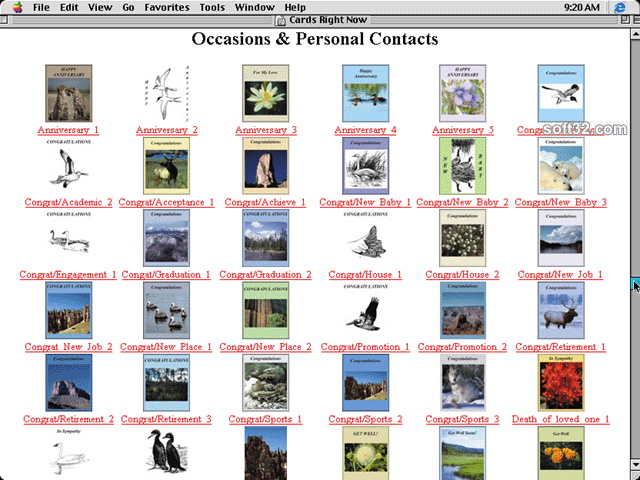Select the elk Congrat/Acceptance 1 card image

167,166
